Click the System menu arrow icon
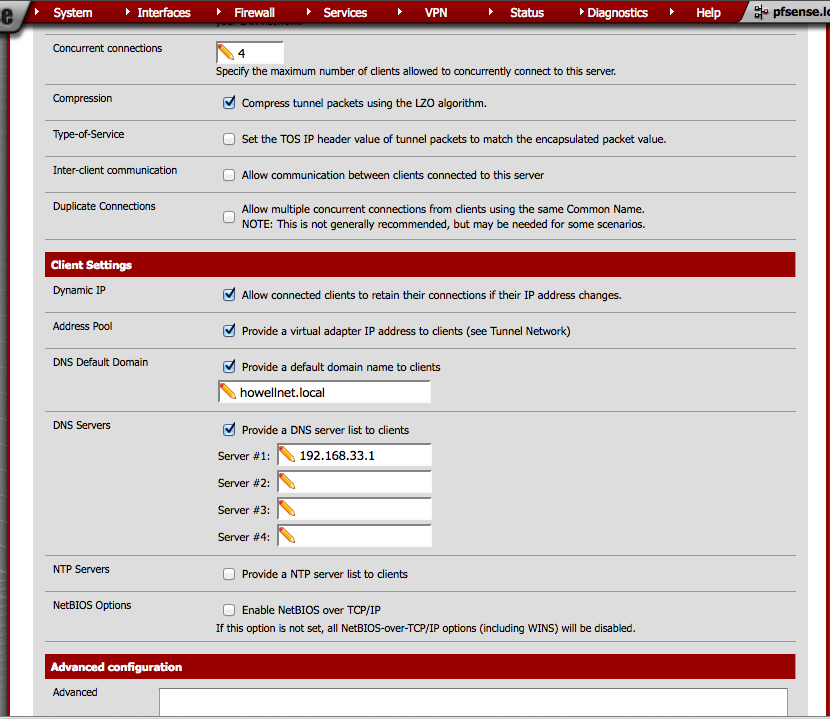 pos(37,12)
